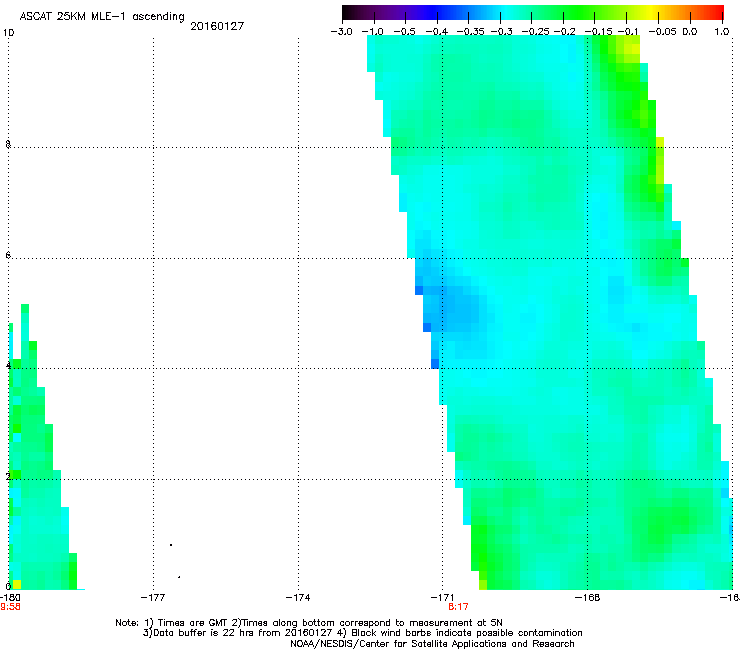The width and height of the screenshot is (740, 650).
Task: Click the red time stamp 8:17
Action: [x=458, y=607]
